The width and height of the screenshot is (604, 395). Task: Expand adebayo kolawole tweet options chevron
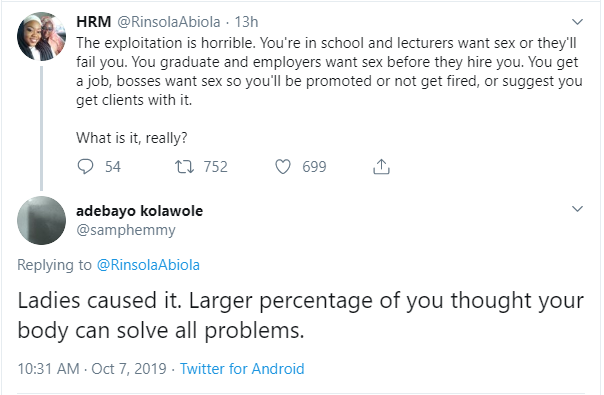577,209
